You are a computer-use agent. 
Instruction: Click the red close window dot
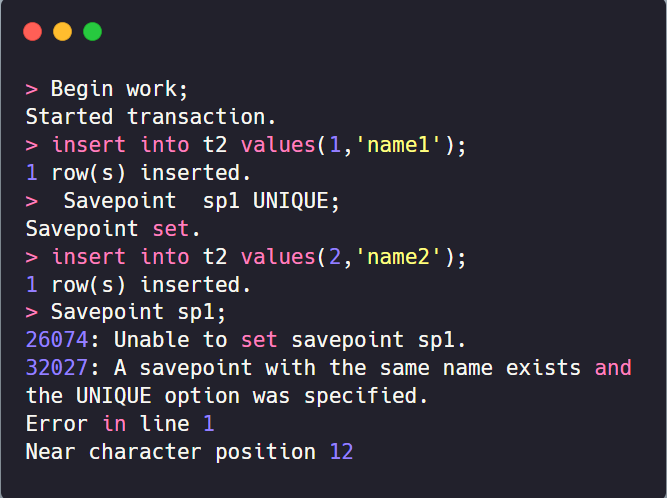[32, 31]
